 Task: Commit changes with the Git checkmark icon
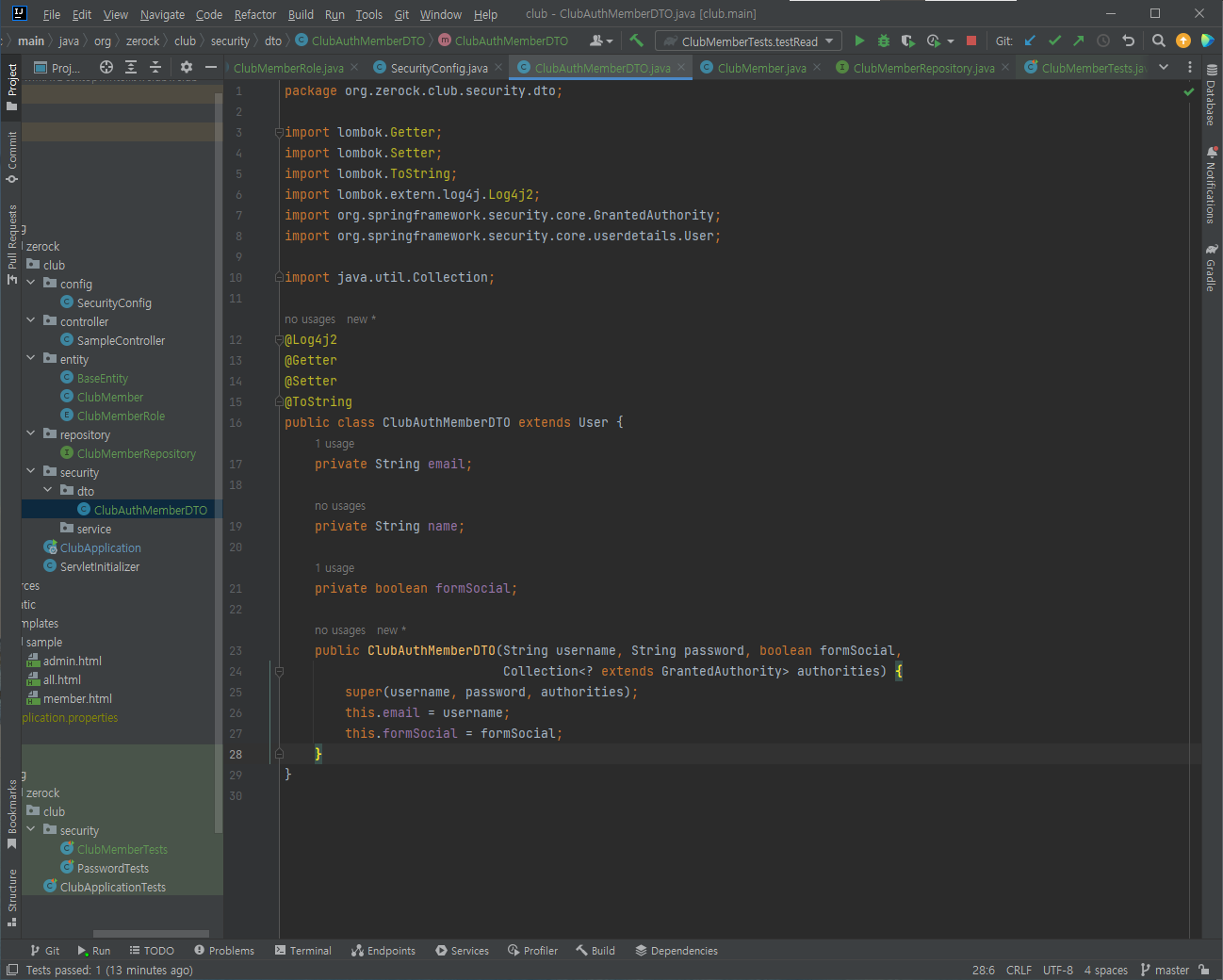point(1054,41)
